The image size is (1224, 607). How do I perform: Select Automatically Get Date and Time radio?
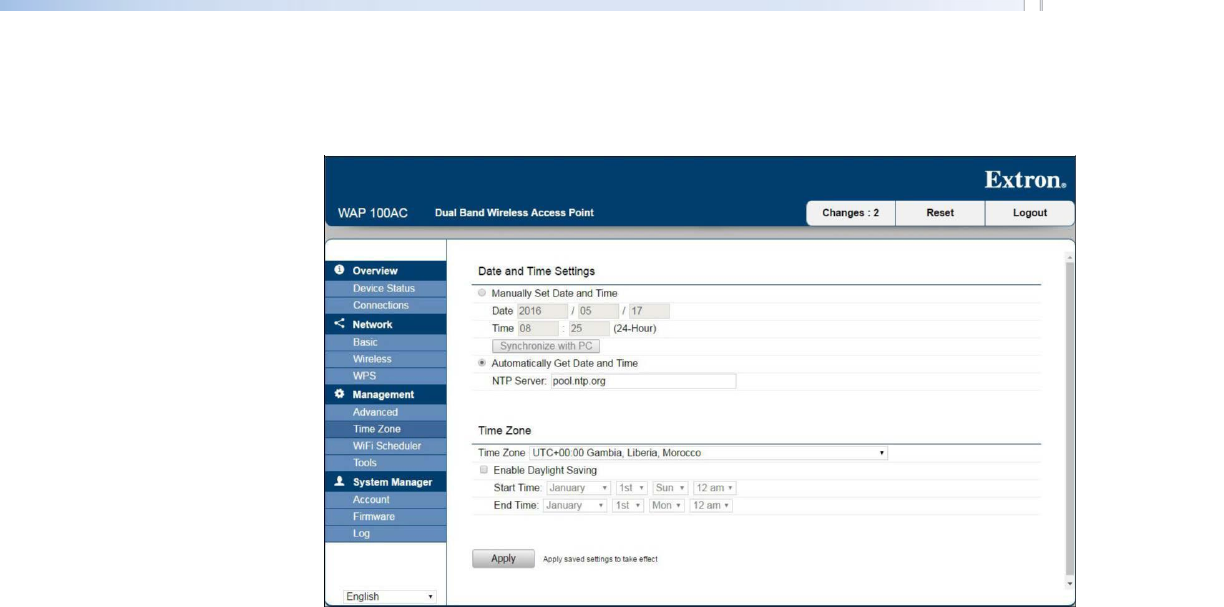tap(483, 363)
